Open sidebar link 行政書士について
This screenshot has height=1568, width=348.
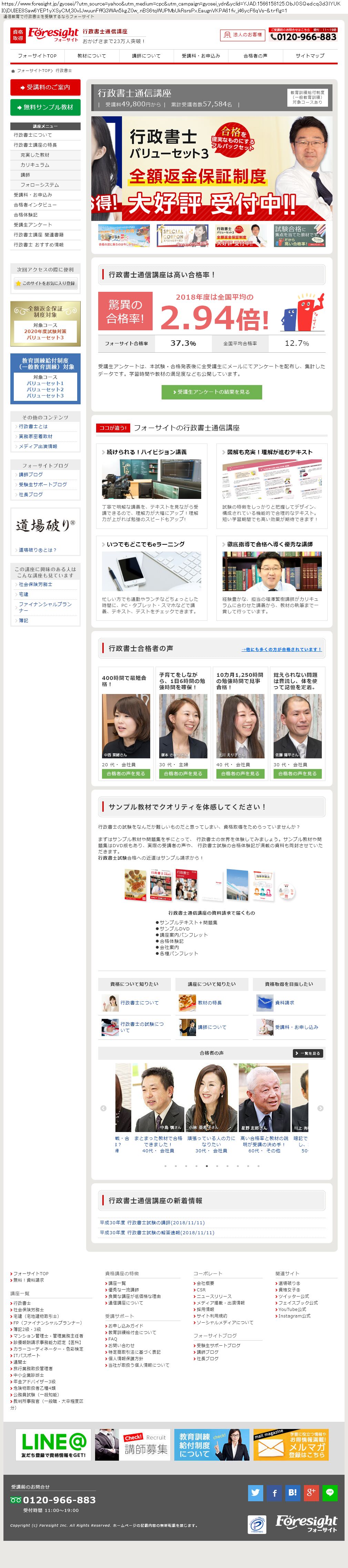pos(33,135)
